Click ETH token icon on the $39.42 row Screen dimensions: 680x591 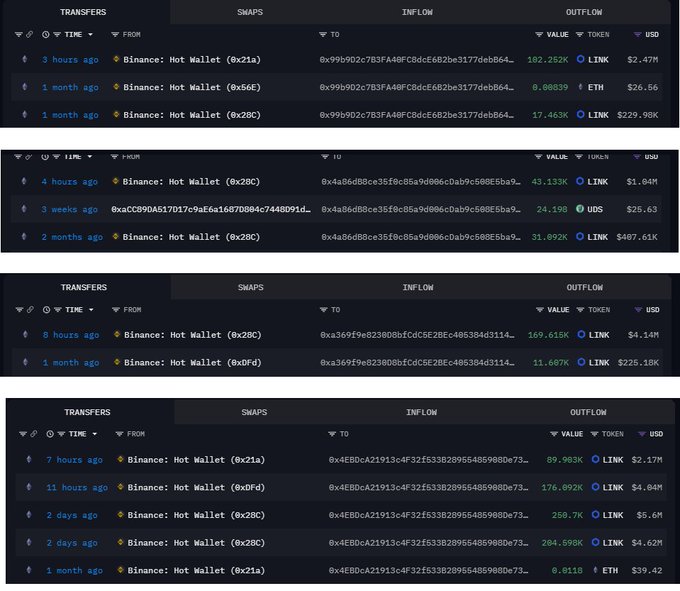[x=595, y=570]
